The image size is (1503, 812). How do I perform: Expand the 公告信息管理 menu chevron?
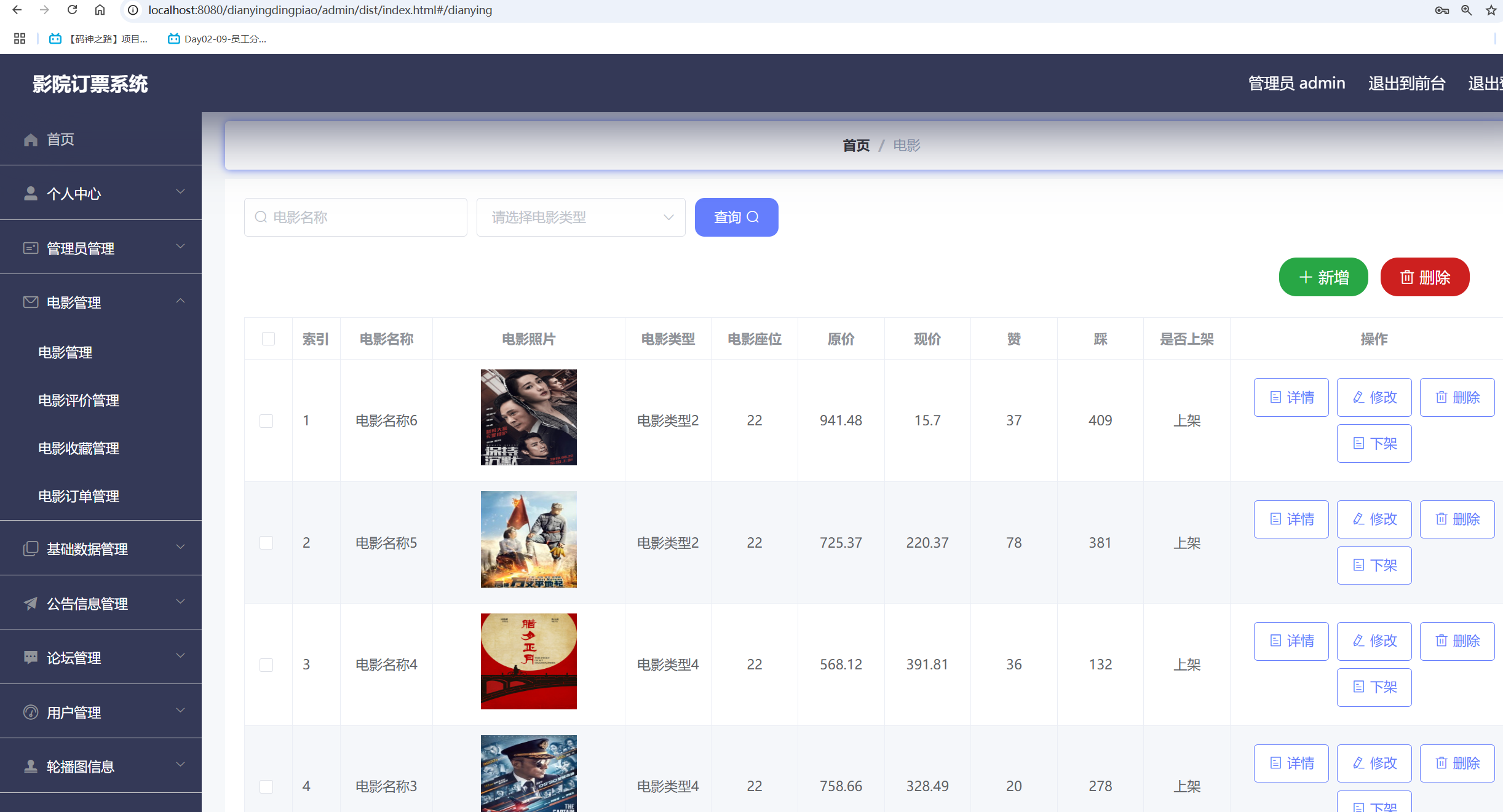pyautogui.click(x=180, y=602)
